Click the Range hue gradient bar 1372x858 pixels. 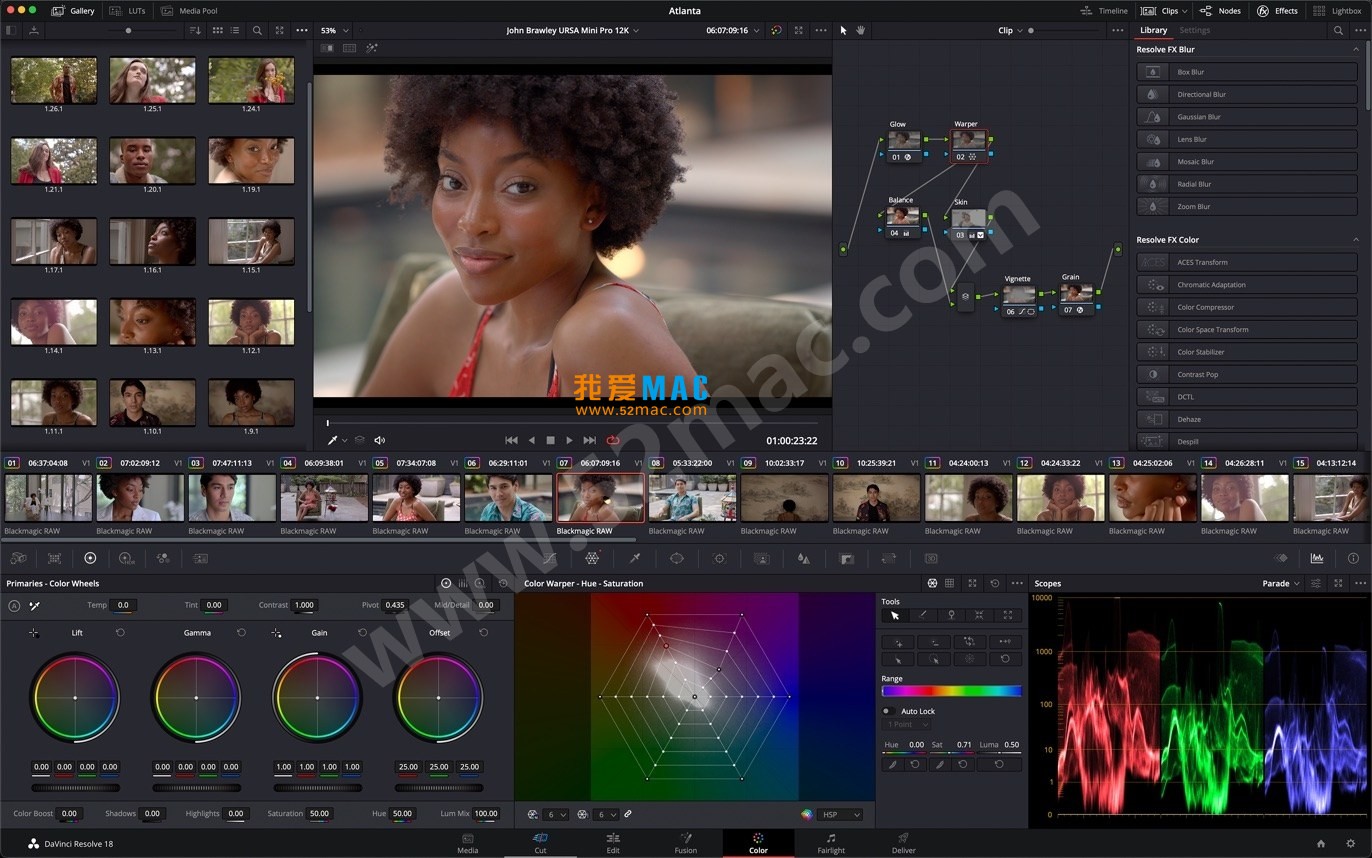(951, 691)
